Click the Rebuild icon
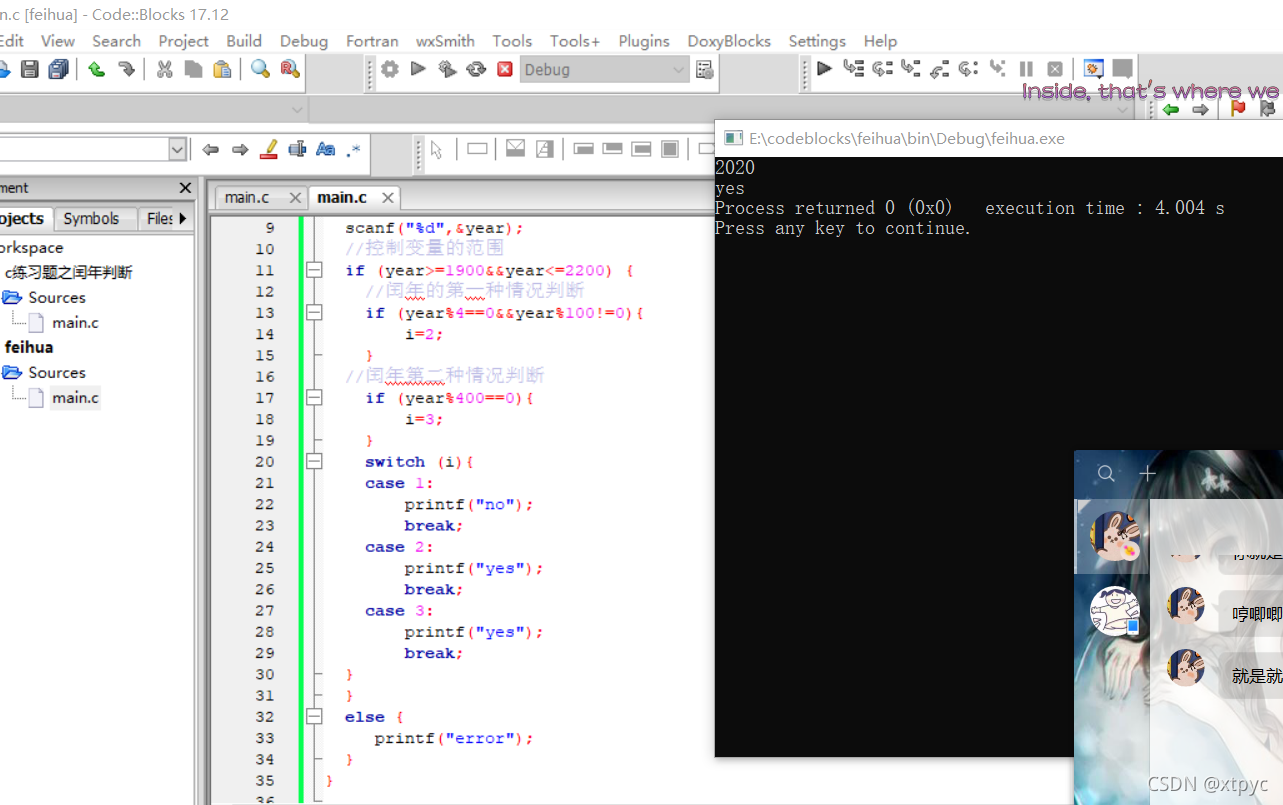This screenshot has height=805, width=1283. [476, 69]
